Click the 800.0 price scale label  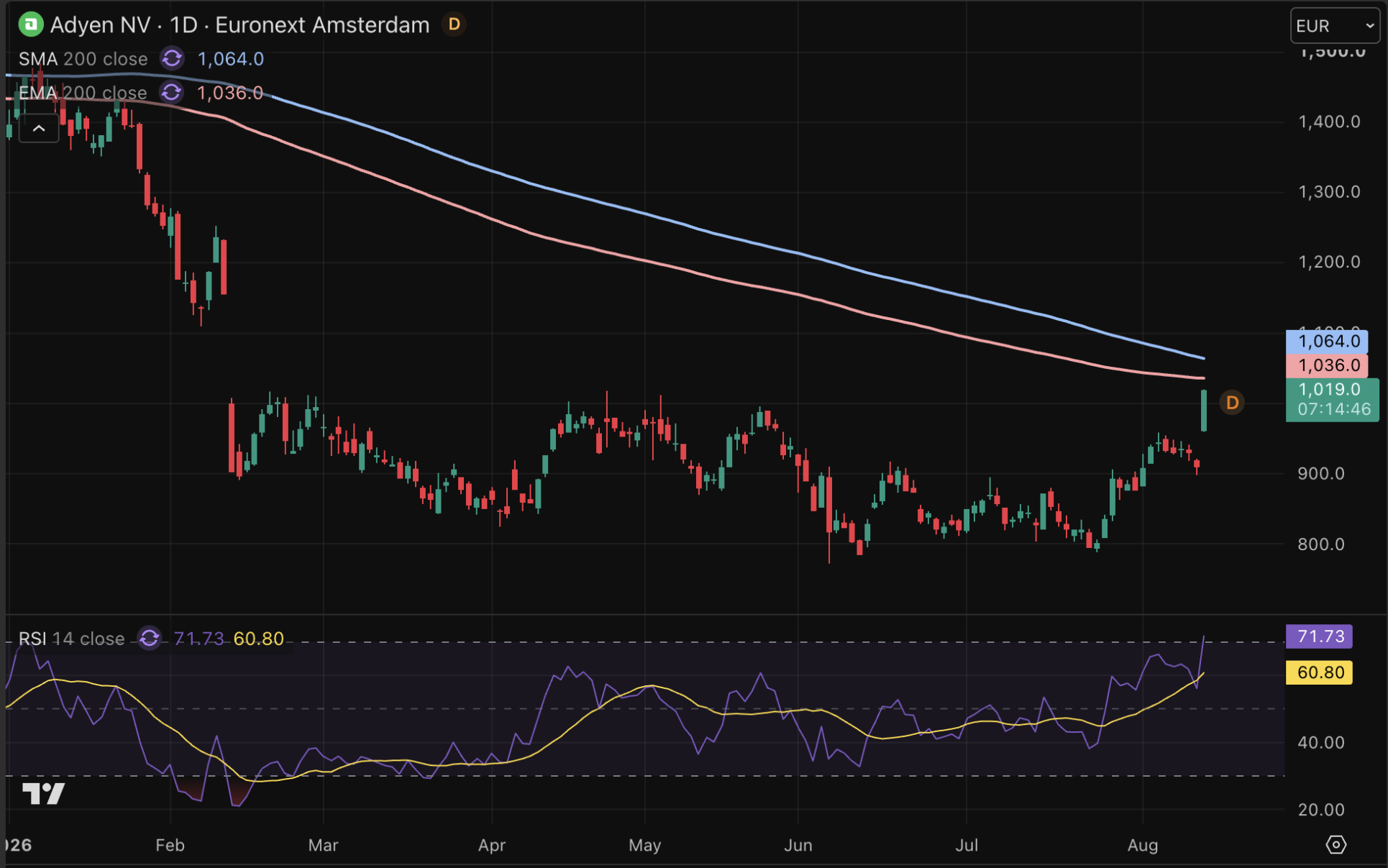tap(1321, 544)
